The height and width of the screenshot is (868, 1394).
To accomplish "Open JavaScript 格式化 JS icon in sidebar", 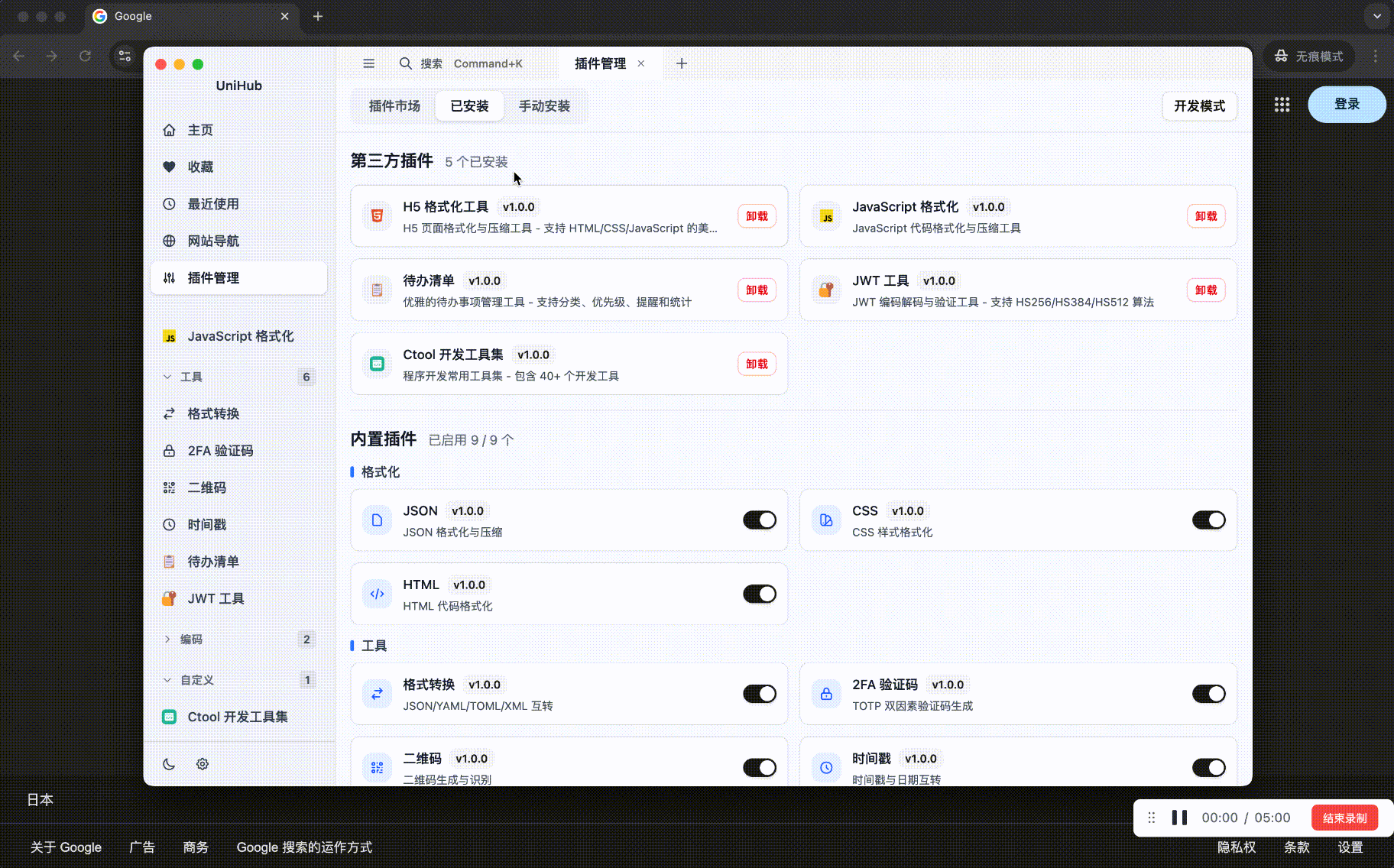I will tap(169, 336).
